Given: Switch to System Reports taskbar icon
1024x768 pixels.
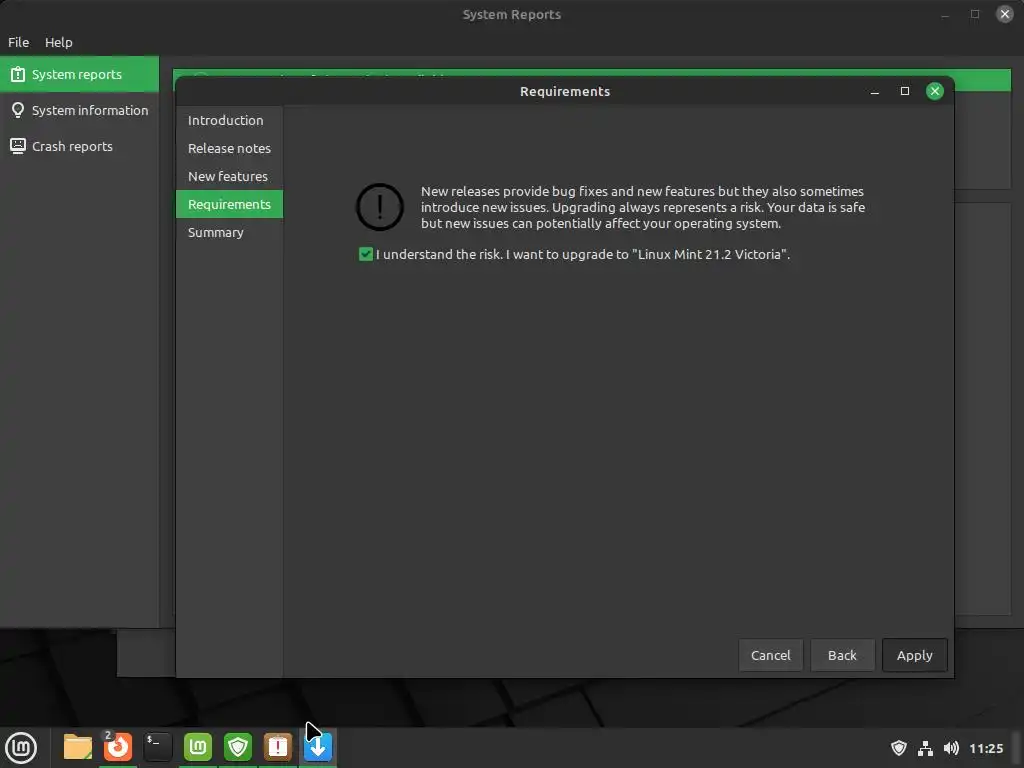Looking at the screenshot, I should point(278,747).
